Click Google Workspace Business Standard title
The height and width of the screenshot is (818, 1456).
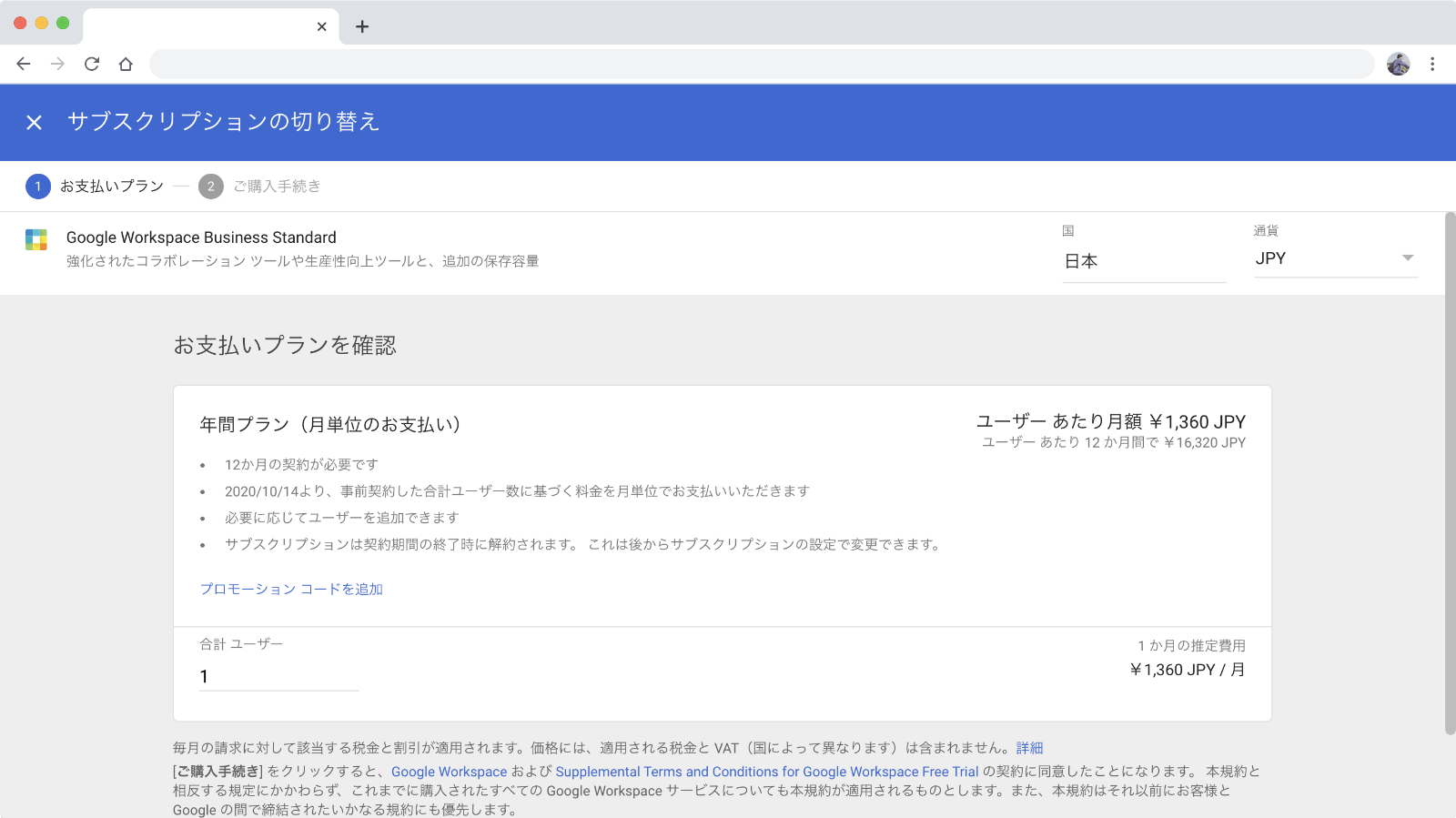coord(201,237)
